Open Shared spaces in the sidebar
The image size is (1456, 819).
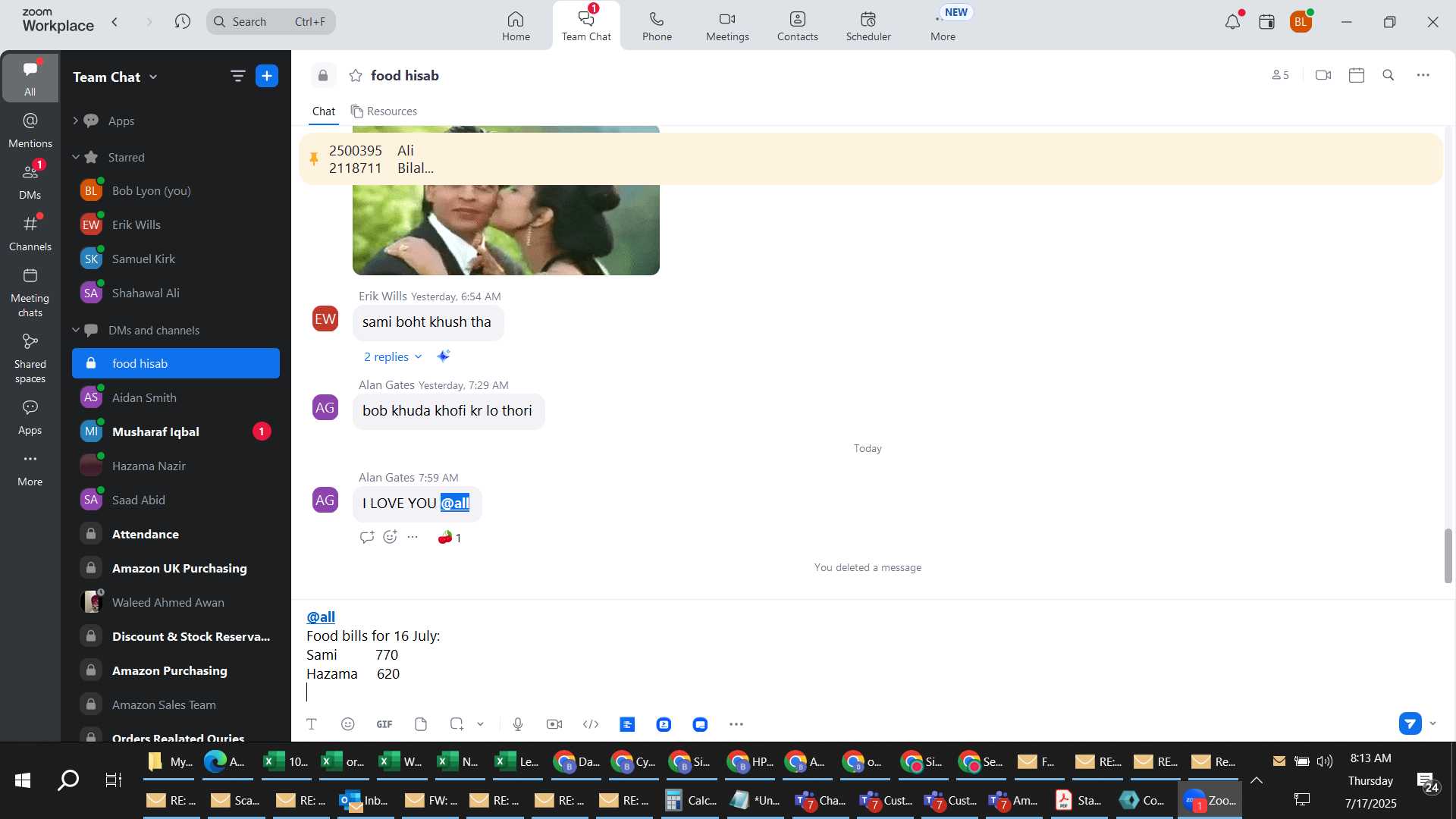point(30,358)
